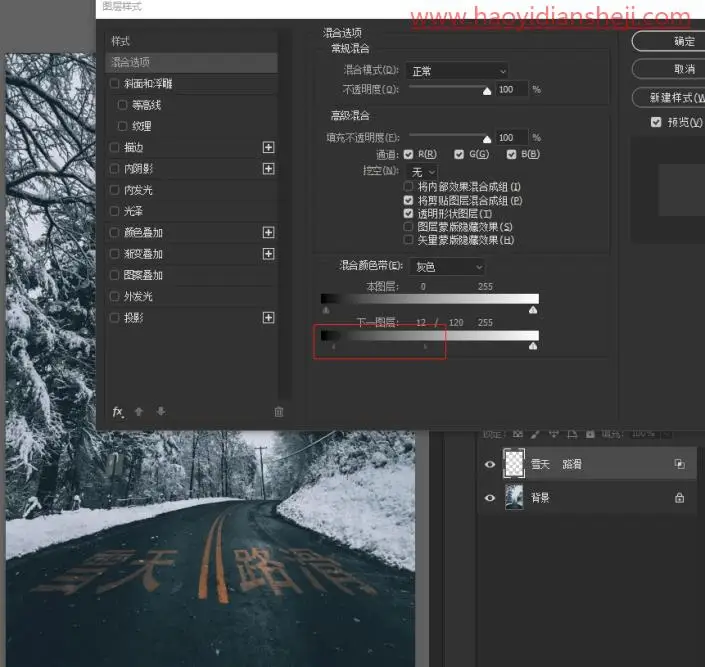
Task: Click the 取消 button
Action: click(669, 69)
